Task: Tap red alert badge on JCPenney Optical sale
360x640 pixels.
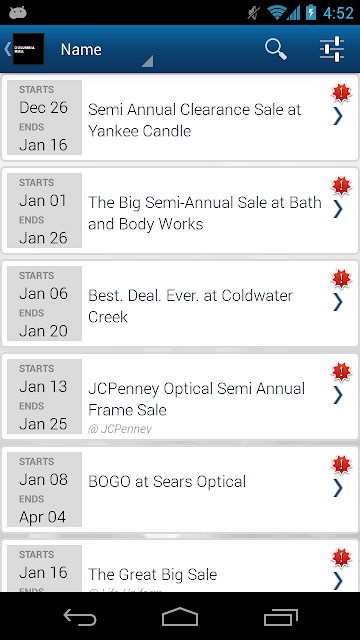Action: (341, 372)
